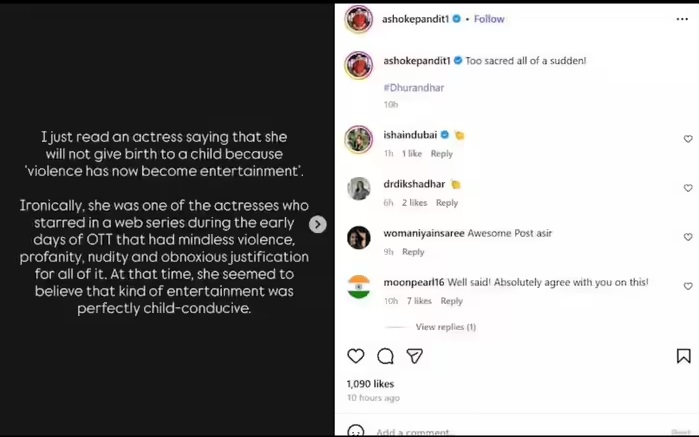This screenshot has height=437, width=699.
Task: Follow ashokepandit1 from the header
Action: (x=489, y=19)
